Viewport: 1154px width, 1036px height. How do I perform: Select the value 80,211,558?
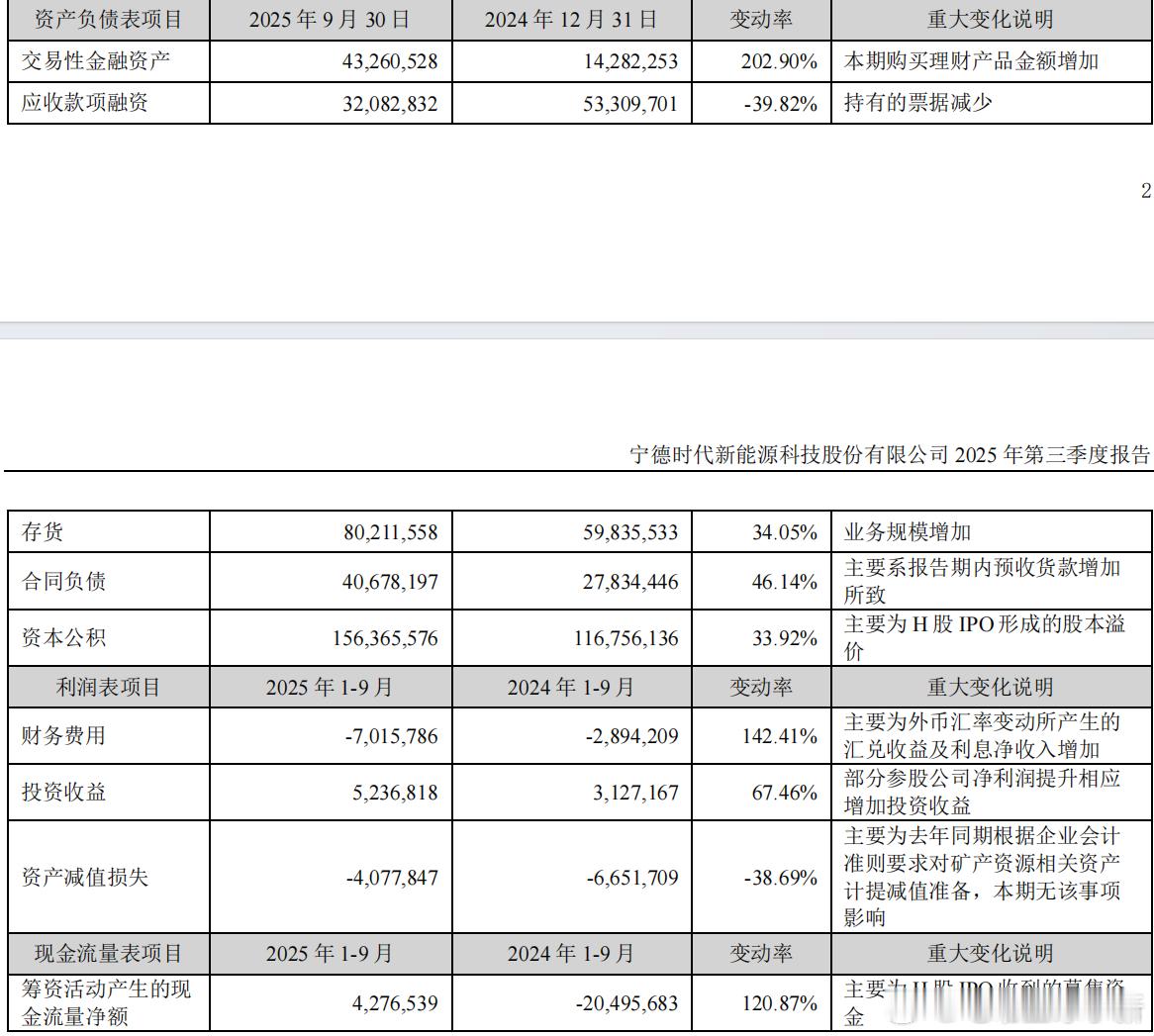tap(391, 532)
